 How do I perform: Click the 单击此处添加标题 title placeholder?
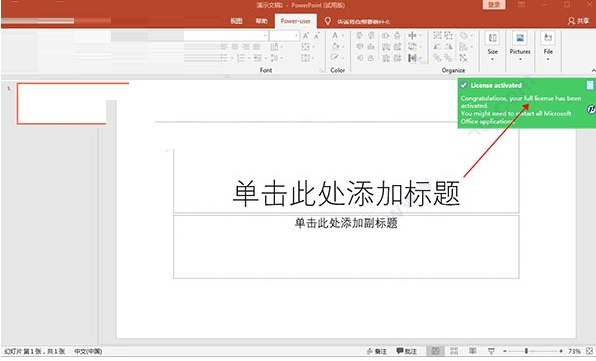[x=346, y=193]
